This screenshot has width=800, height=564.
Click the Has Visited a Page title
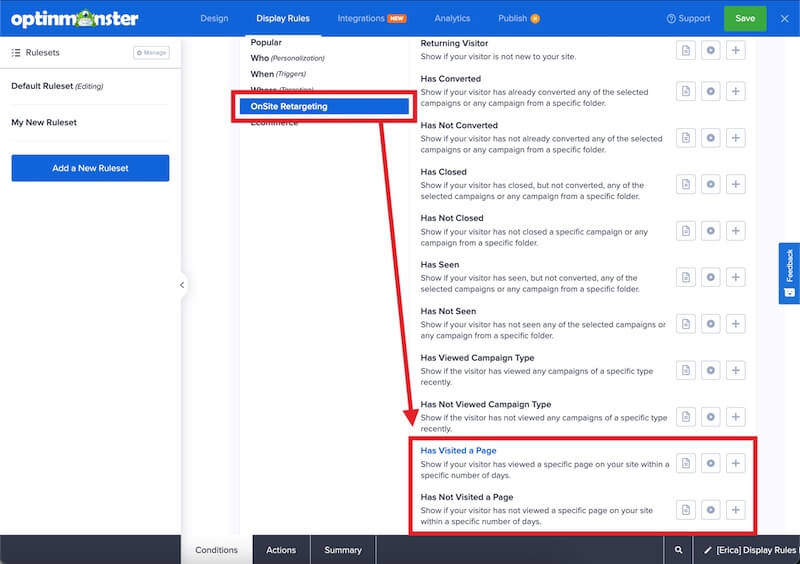458,451
